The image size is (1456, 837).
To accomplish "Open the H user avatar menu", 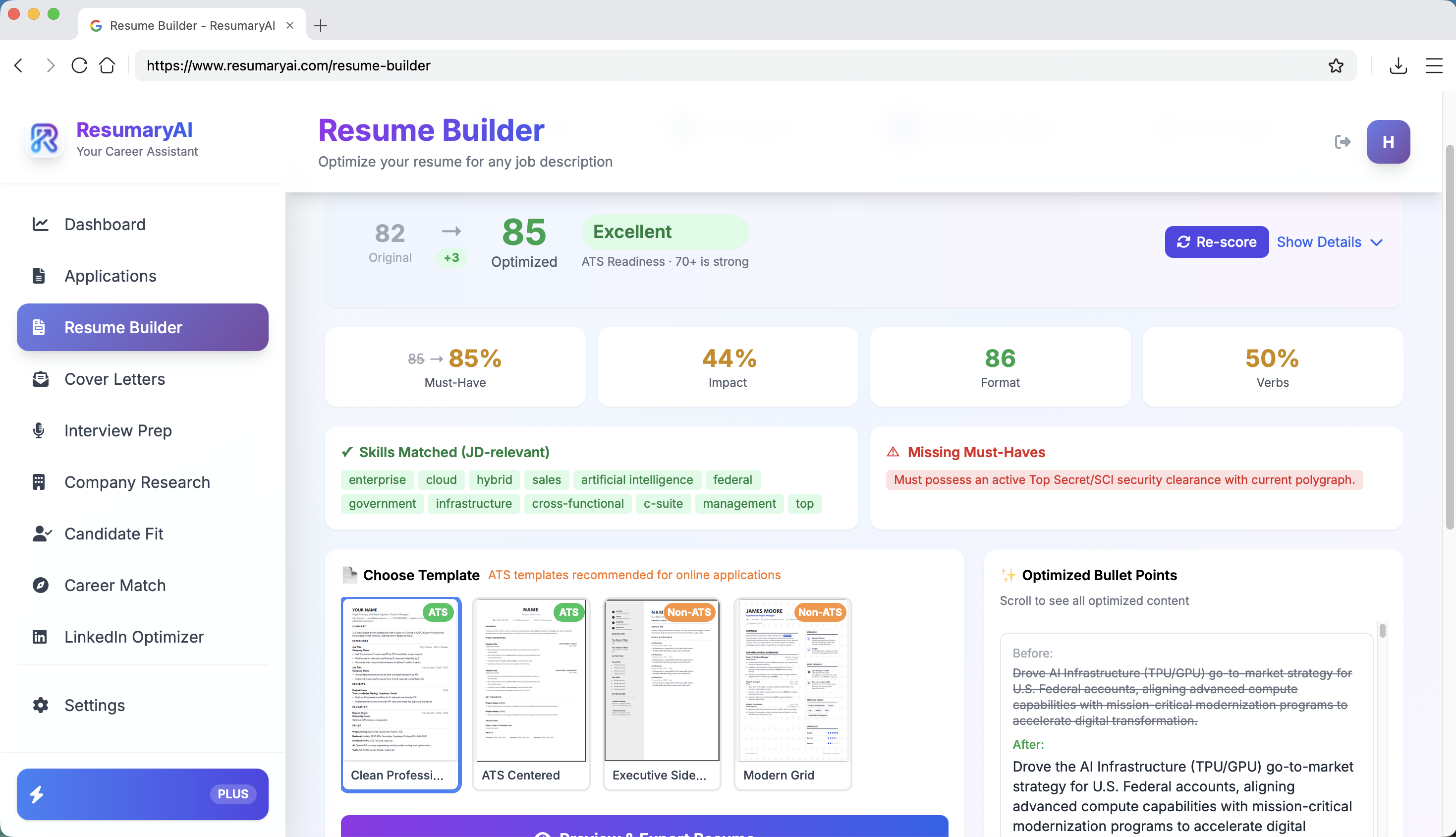I will pyautogui.click(x=1388, y=142).
